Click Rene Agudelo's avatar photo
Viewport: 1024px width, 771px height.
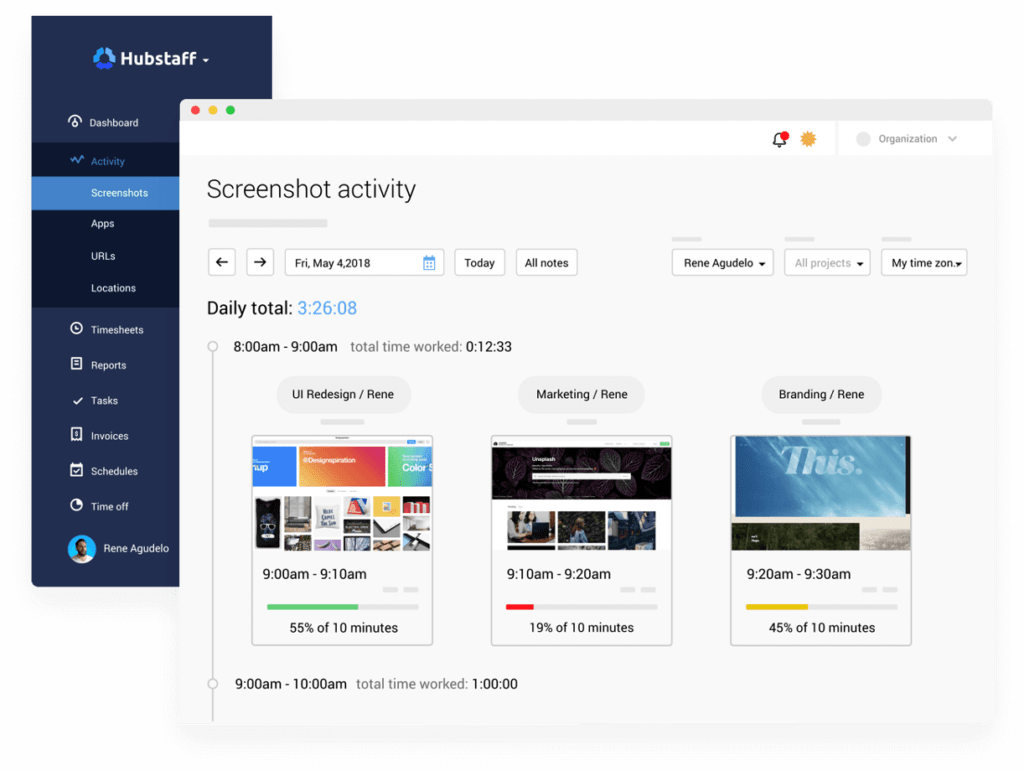[x=82, y=549]
